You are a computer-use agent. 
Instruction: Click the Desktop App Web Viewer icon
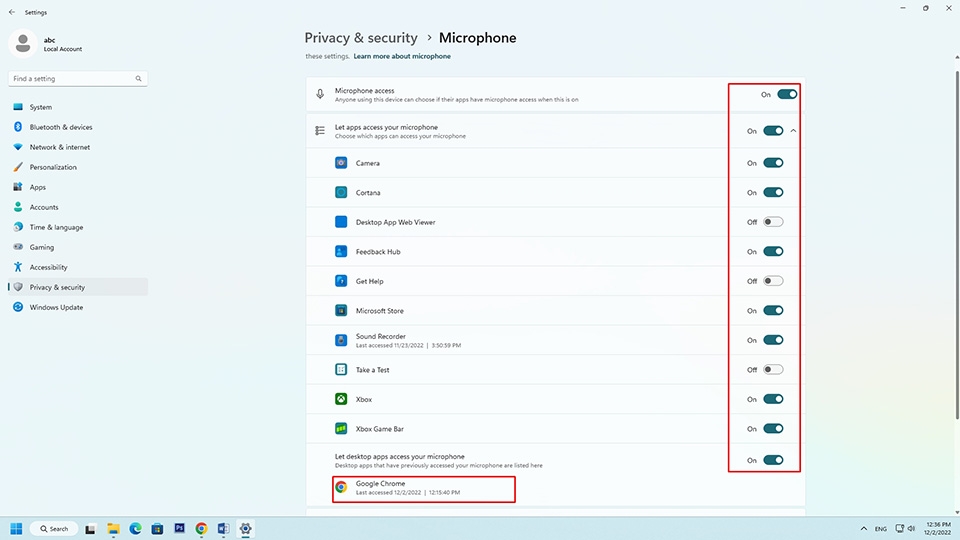click(341, 222)
